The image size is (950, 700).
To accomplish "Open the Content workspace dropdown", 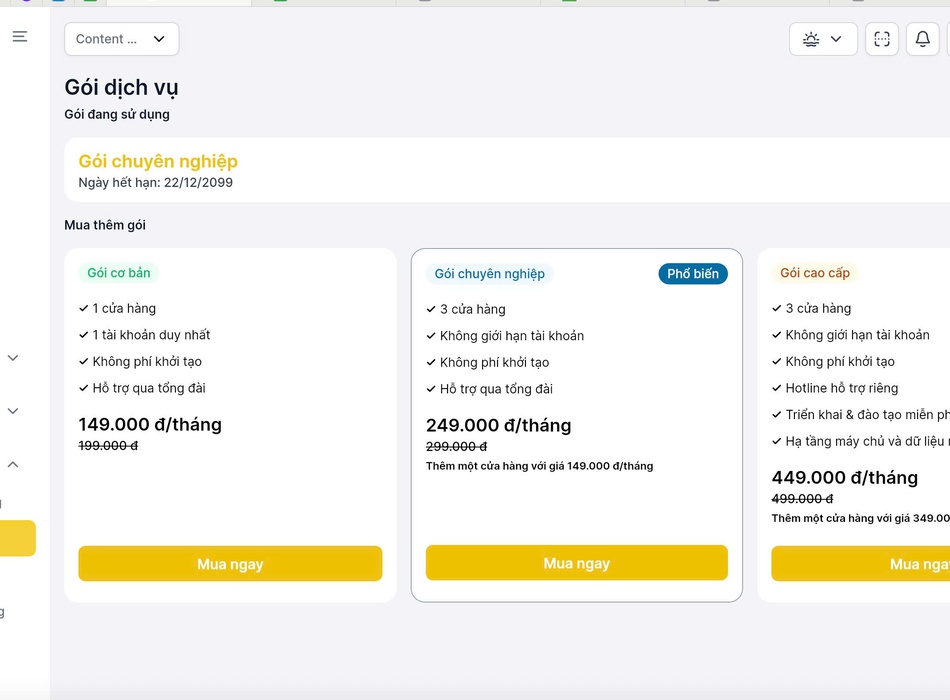I will 121,39.
